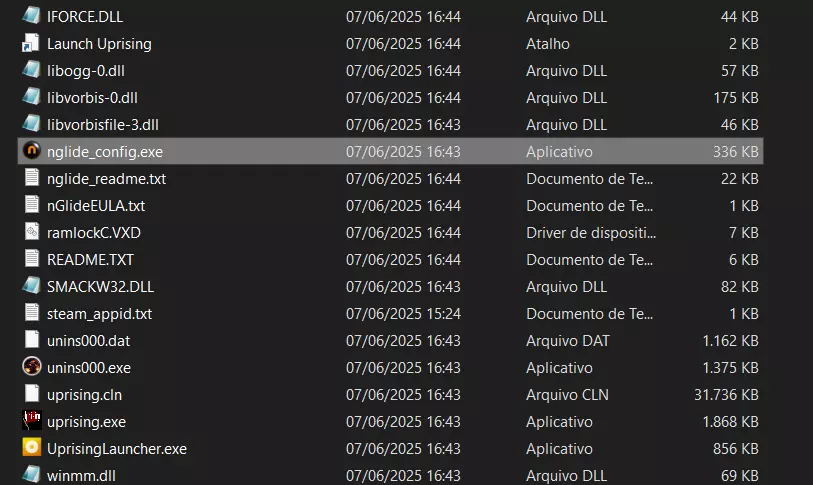Viewport: 813px width, 485px height.
Task: Click the 336 KB size cell
Action: (736, 151)
